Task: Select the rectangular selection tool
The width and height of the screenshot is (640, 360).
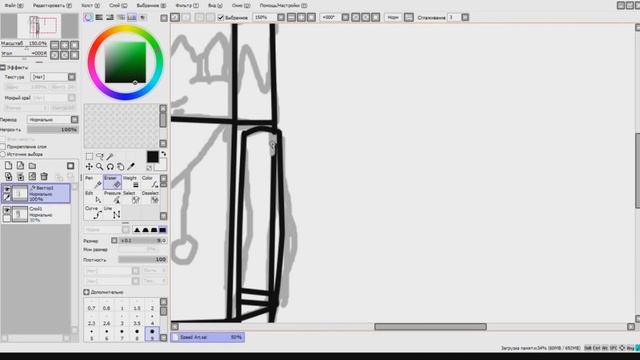Action: click(x=89, y=156)
